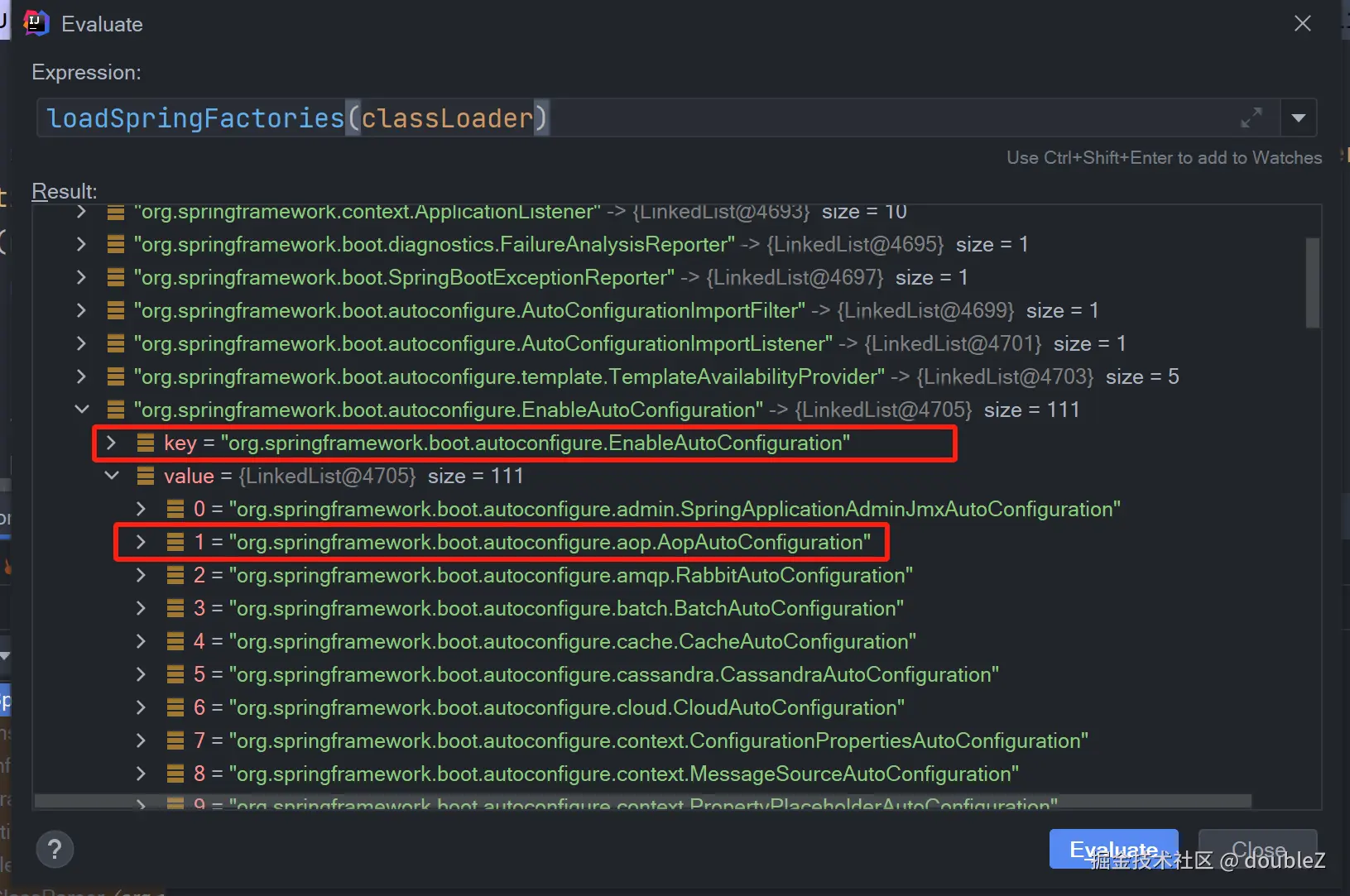Image resolution: width=1350 pixels, height=896 pixels.
Task: Expand item 7 ConfigurationPropertiesAutoConfiguration
Action: click(x=141, y=740)
